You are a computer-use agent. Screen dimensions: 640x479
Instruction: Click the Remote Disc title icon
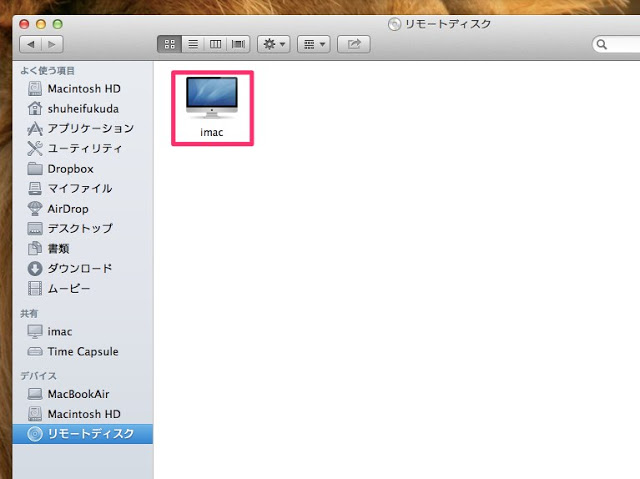coord(394,24)
